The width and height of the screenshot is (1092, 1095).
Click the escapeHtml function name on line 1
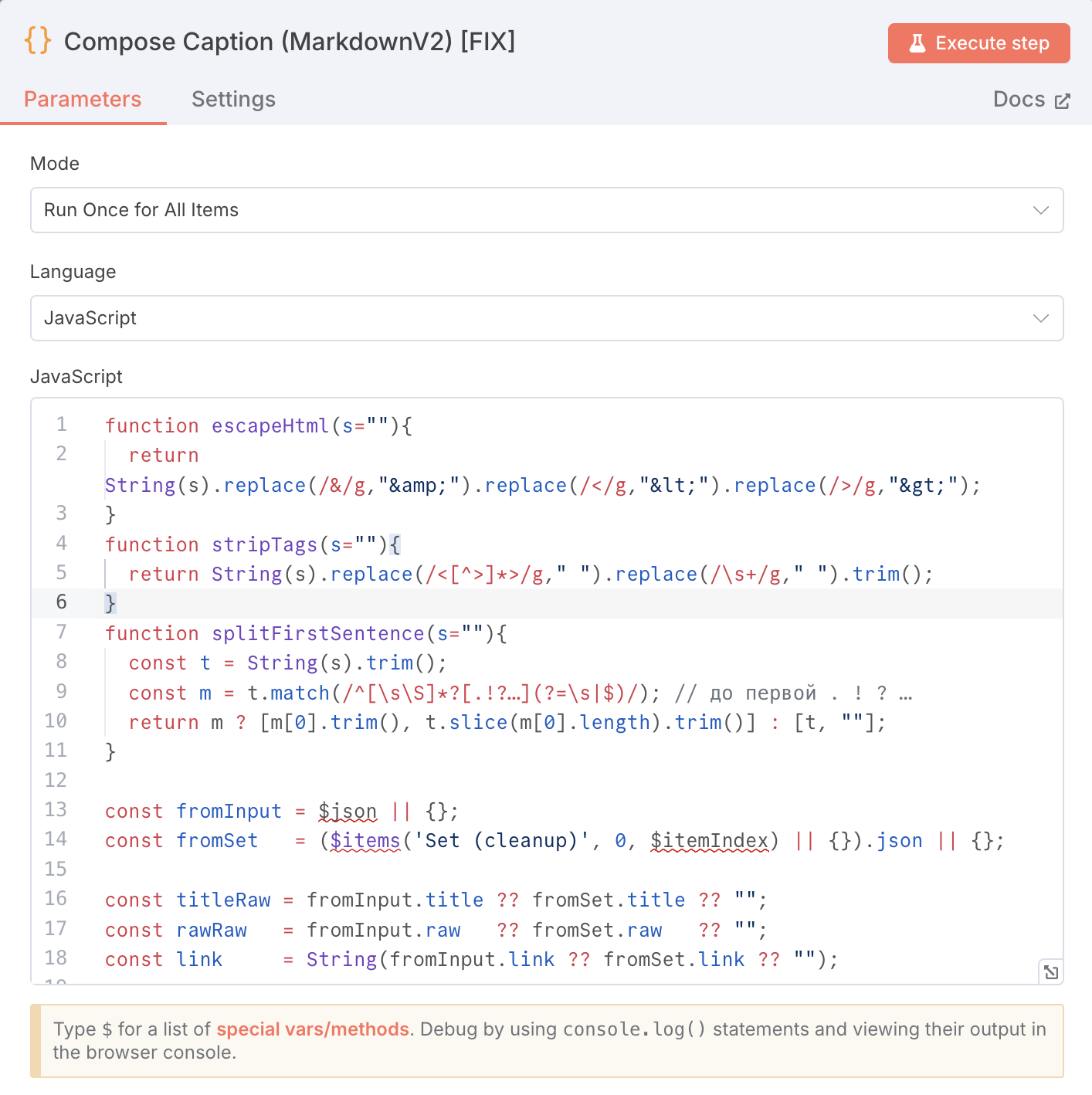(x=270, y=426)
